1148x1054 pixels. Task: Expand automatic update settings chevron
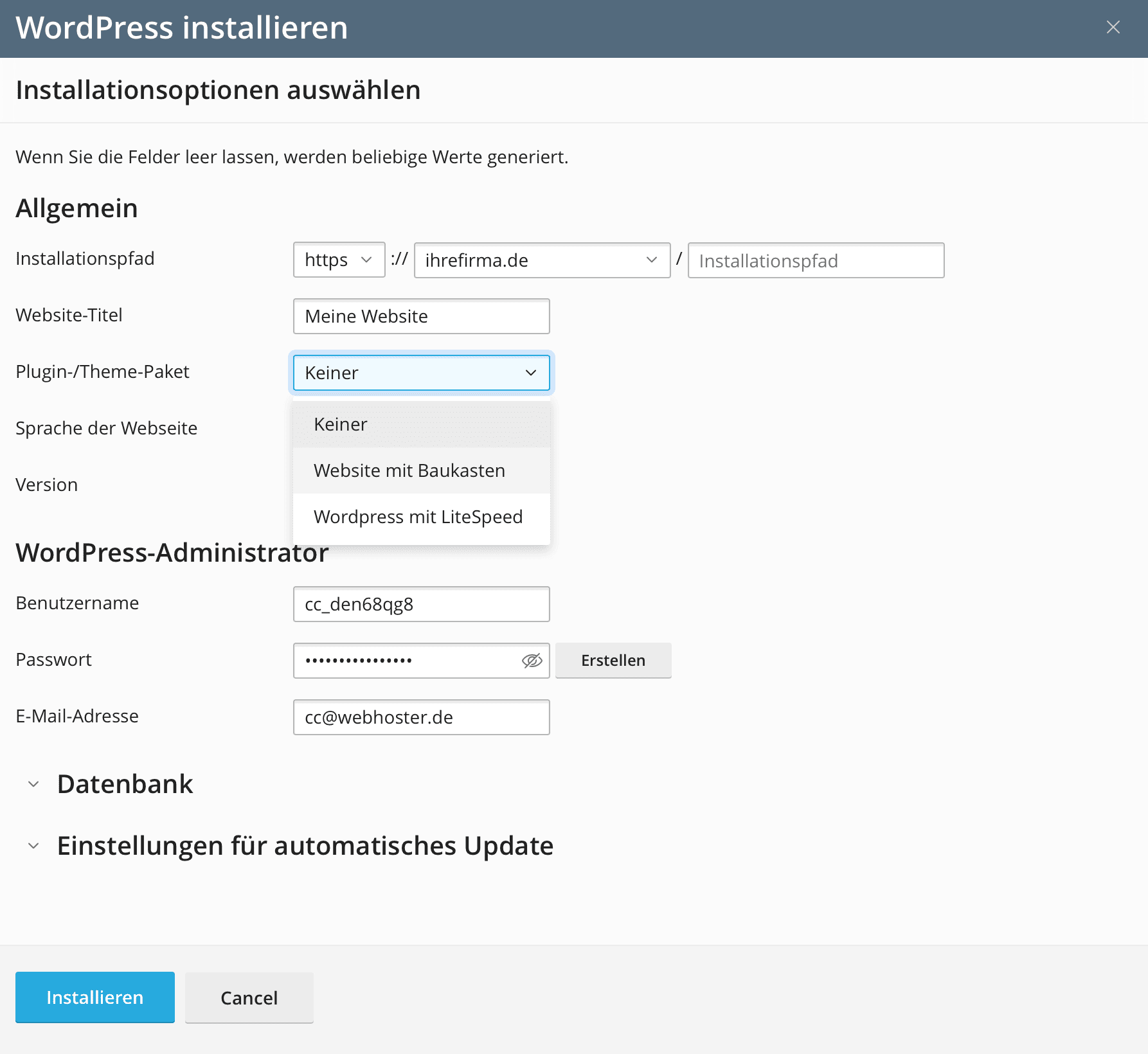point(33,846)
